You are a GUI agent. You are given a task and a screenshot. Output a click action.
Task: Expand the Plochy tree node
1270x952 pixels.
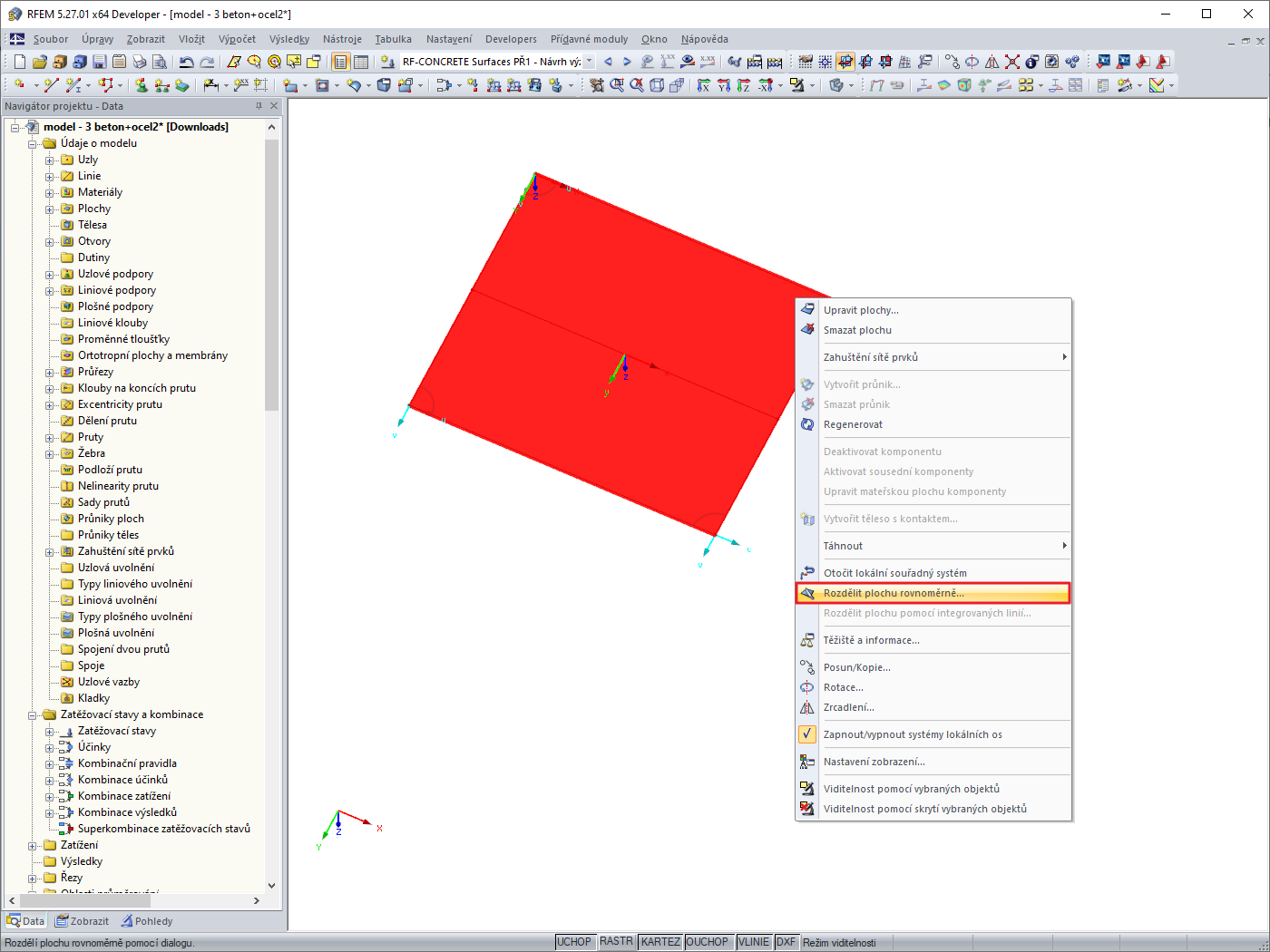tap(50, 209)
